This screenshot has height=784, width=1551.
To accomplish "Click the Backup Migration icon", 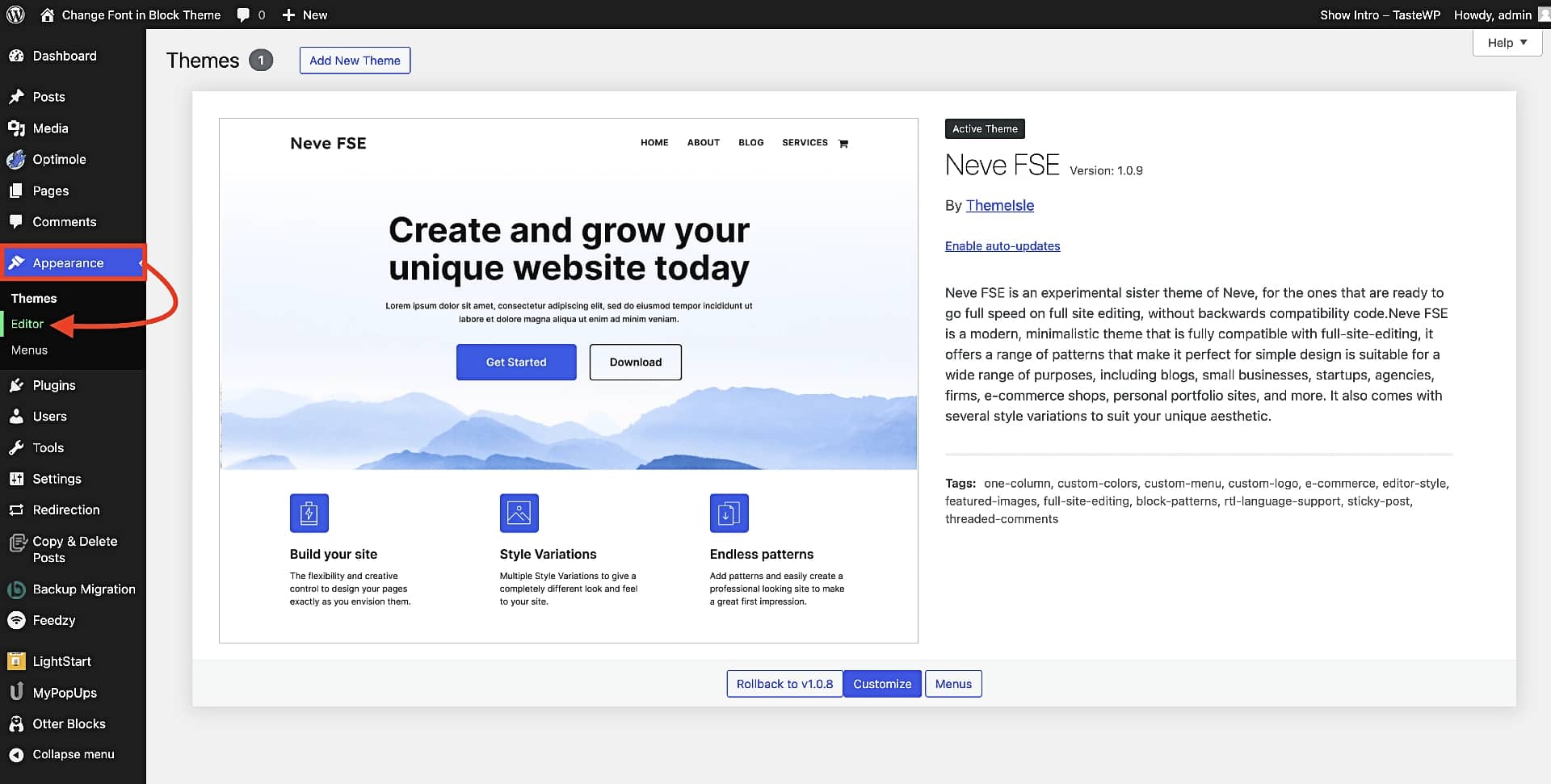I will click(16, 589).
